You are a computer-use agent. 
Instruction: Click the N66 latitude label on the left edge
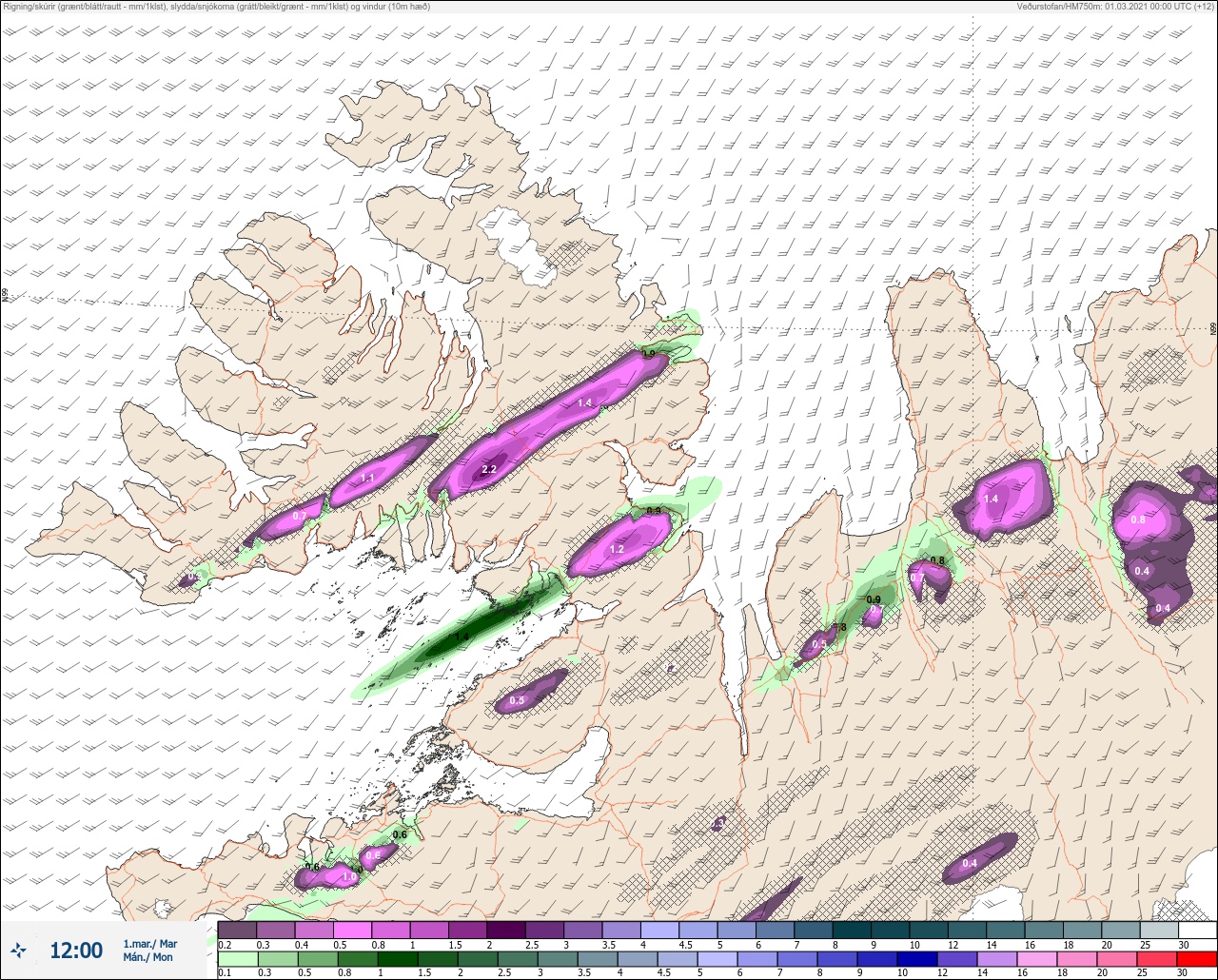point(5,296)
